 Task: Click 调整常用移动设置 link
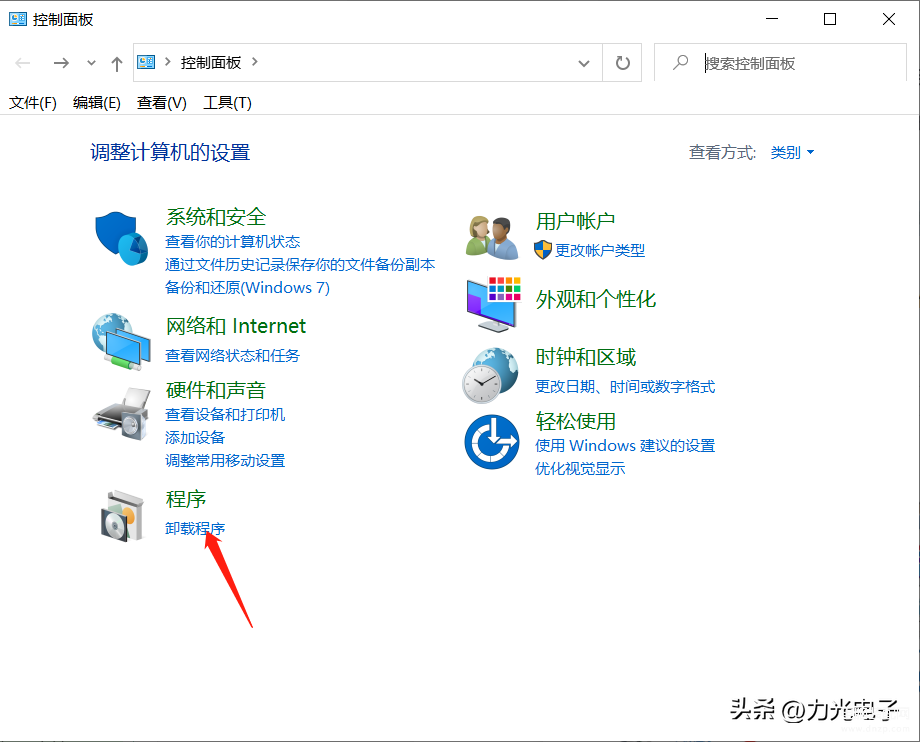point(225,460)
